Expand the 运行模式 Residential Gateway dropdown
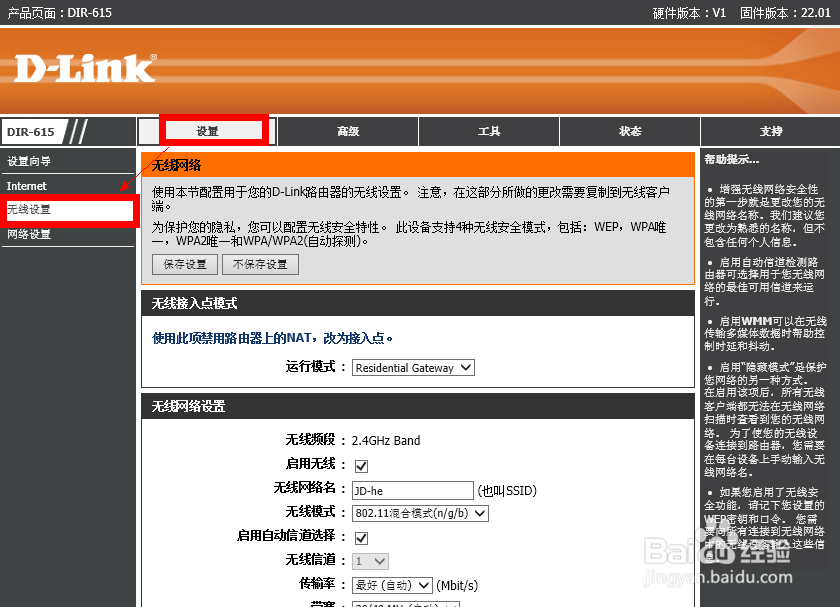840x607 pixels. (413, 368)
